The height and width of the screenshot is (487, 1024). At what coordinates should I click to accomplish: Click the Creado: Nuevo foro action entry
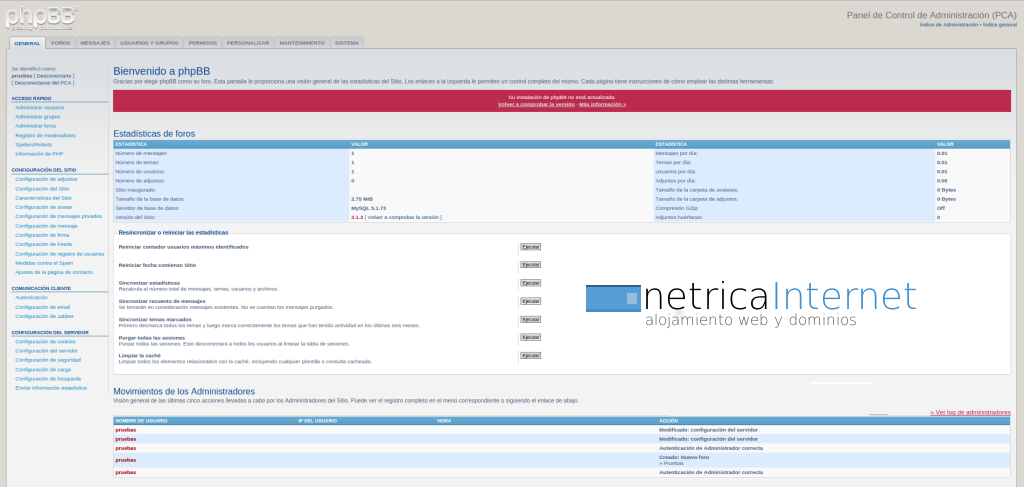point(684,460)
